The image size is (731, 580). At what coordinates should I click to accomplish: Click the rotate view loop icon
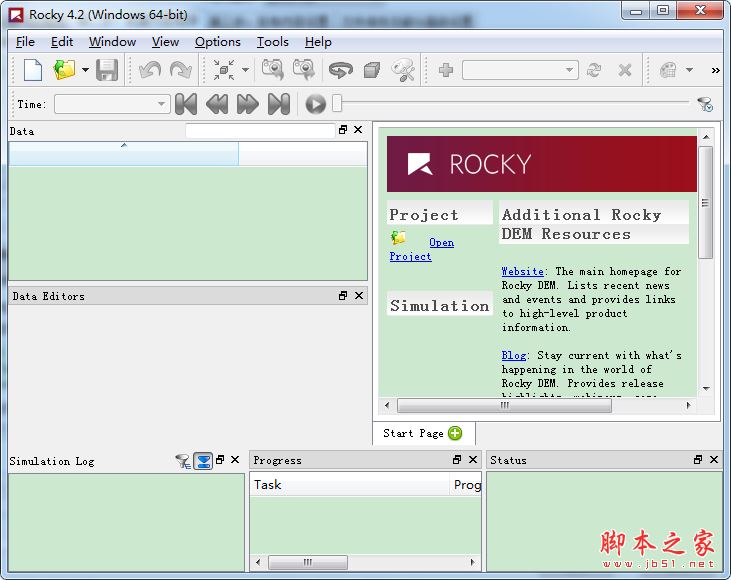(x=341, y=70)
